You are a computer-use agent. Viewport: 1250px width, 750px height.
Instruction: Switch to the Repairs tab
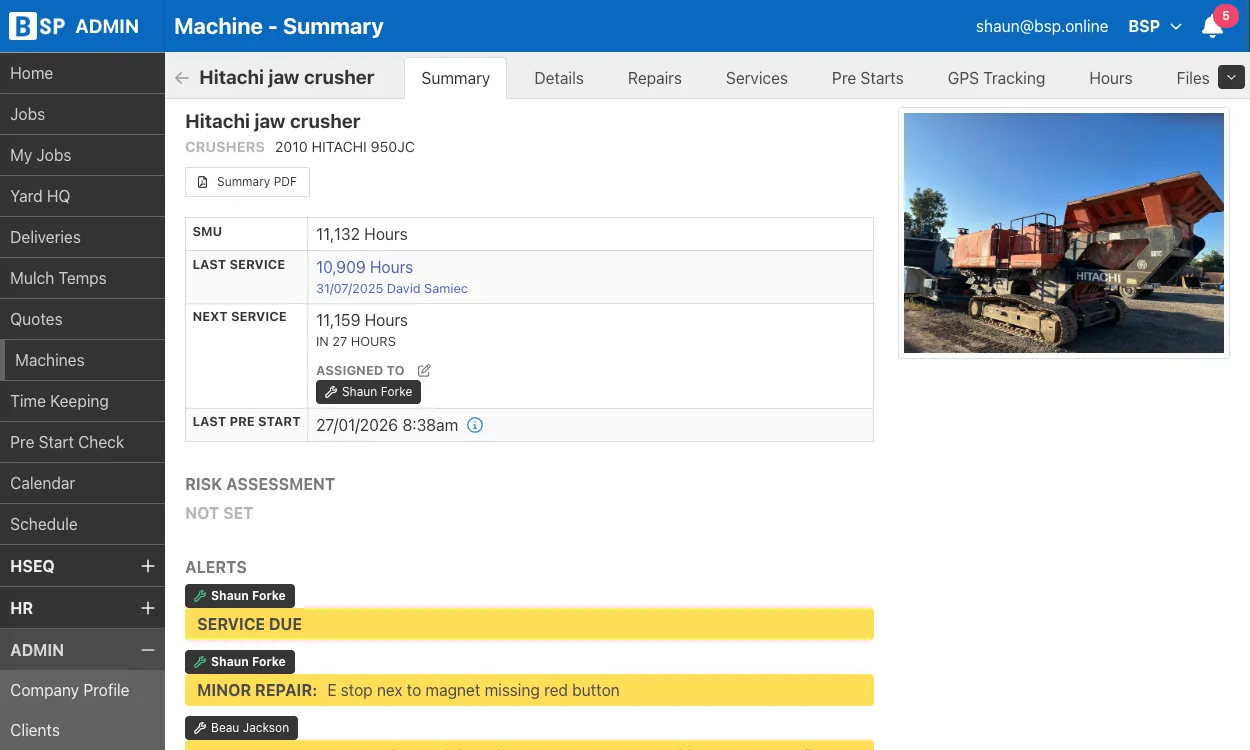tap(655, 78)
